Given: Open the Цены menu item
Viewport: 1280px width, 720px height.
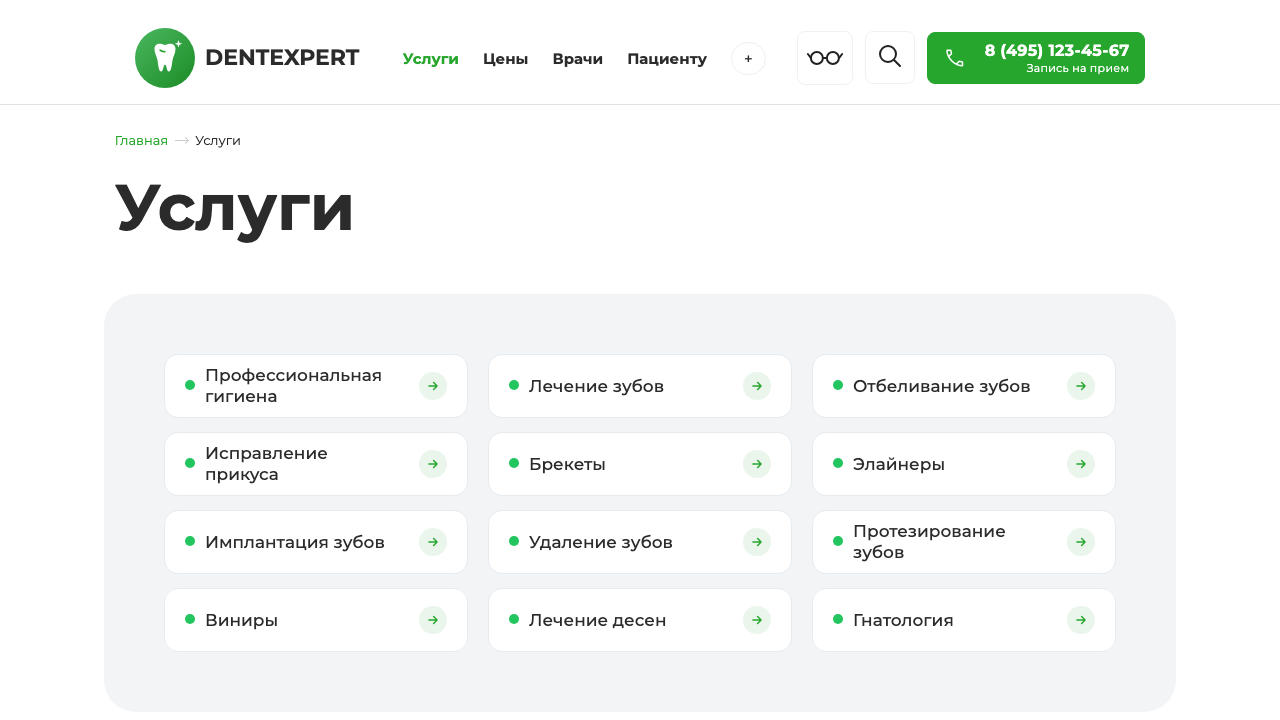Looking at the screenshot, I should coord(506,59).
